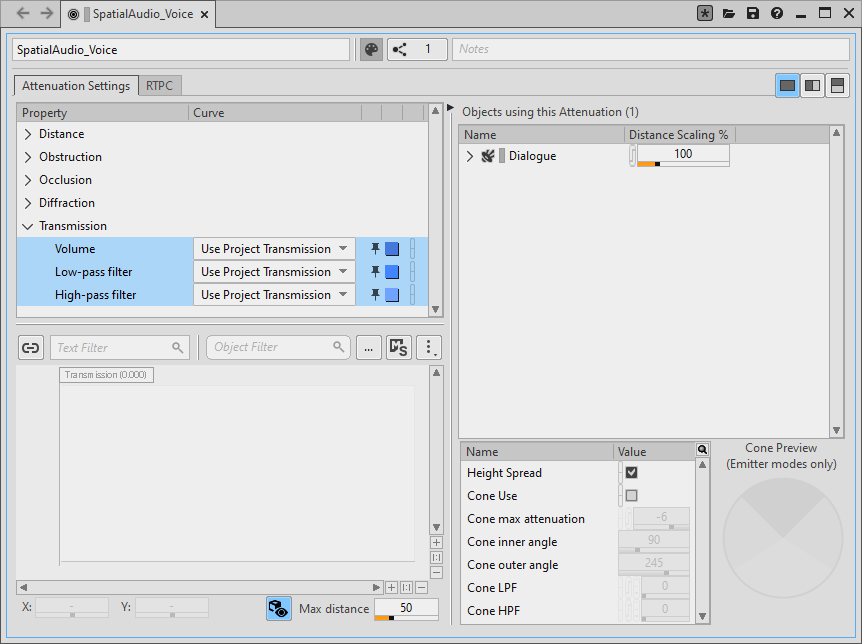This screenshot has height=644, width=862.
Task: Open the help question mark icon
Action: 776,14
